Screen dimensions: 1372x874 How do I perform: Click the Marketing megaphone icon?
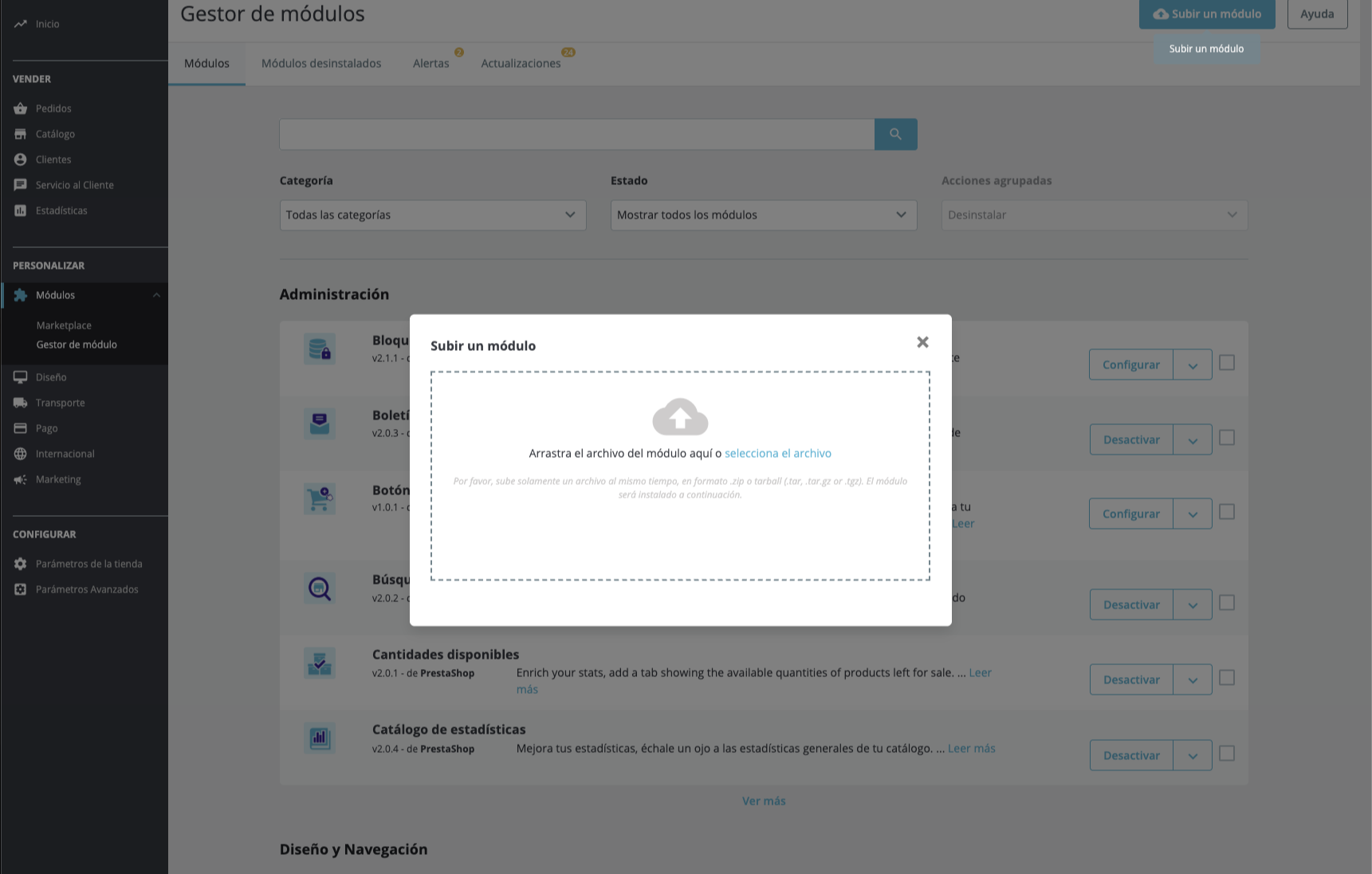coord(21,479)
